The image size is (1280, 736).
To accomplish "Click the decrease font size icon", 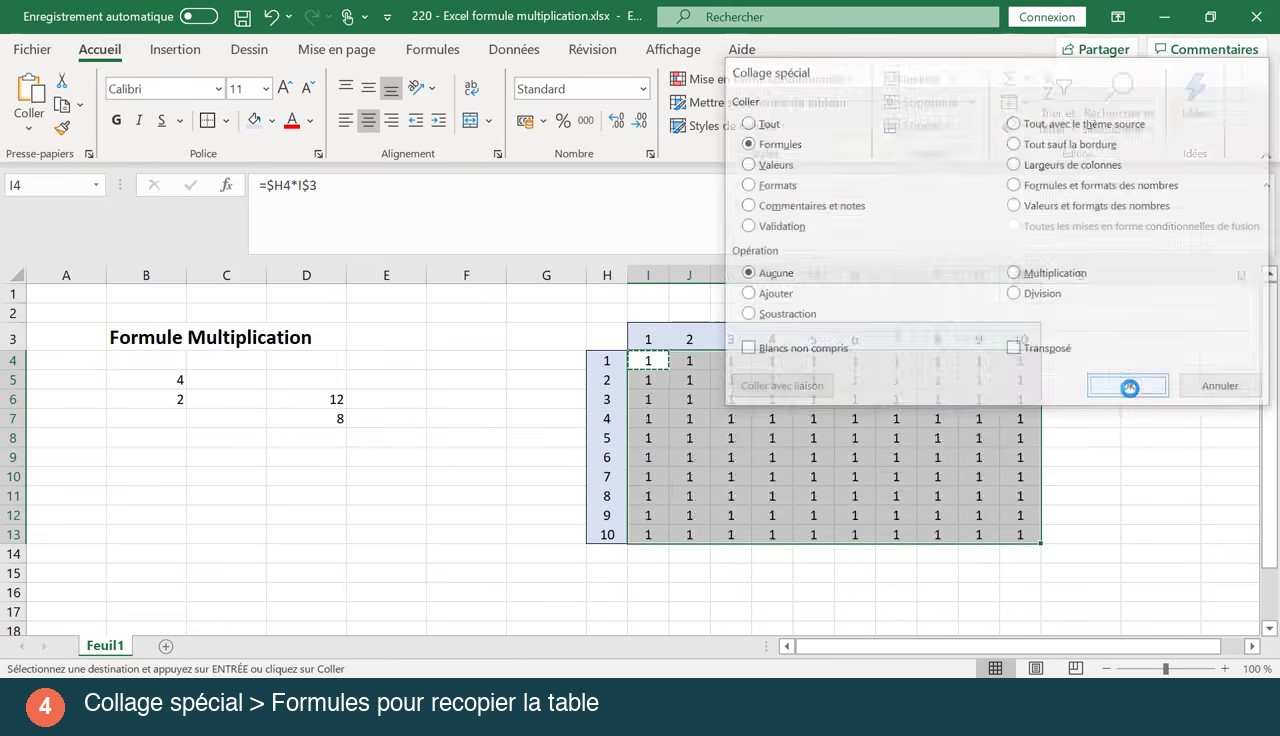I will 308,88.
